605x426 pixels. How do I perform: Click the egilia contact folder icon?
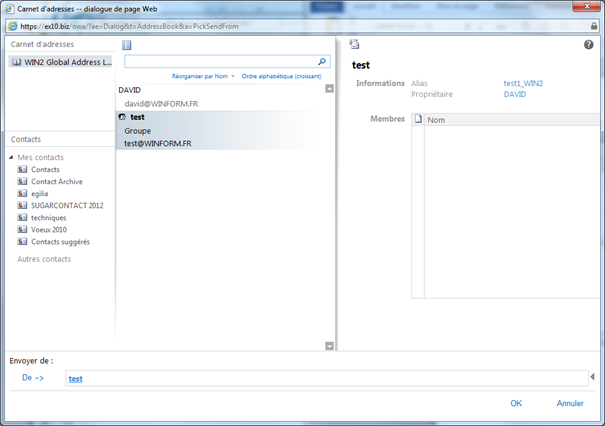click(x=22, y=194)
